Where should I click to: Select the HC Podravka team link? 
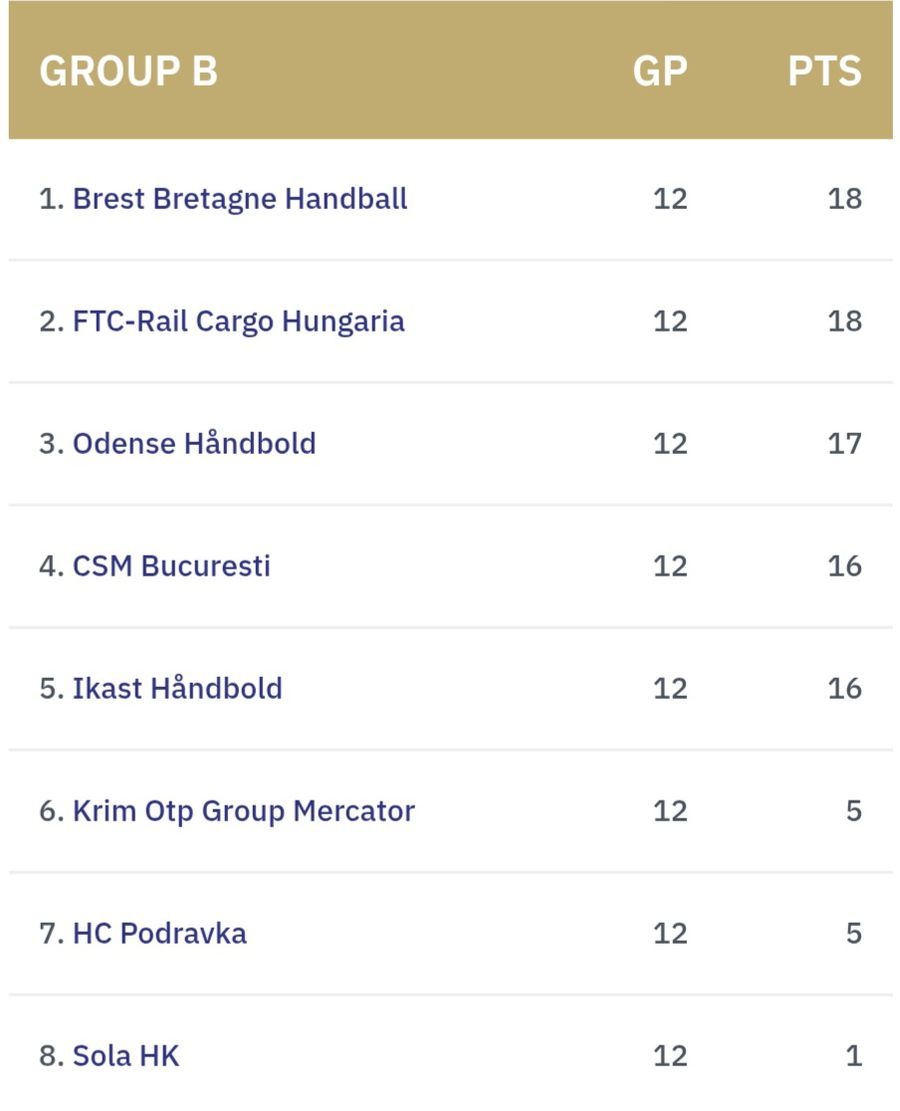click(x=159, y=933)
